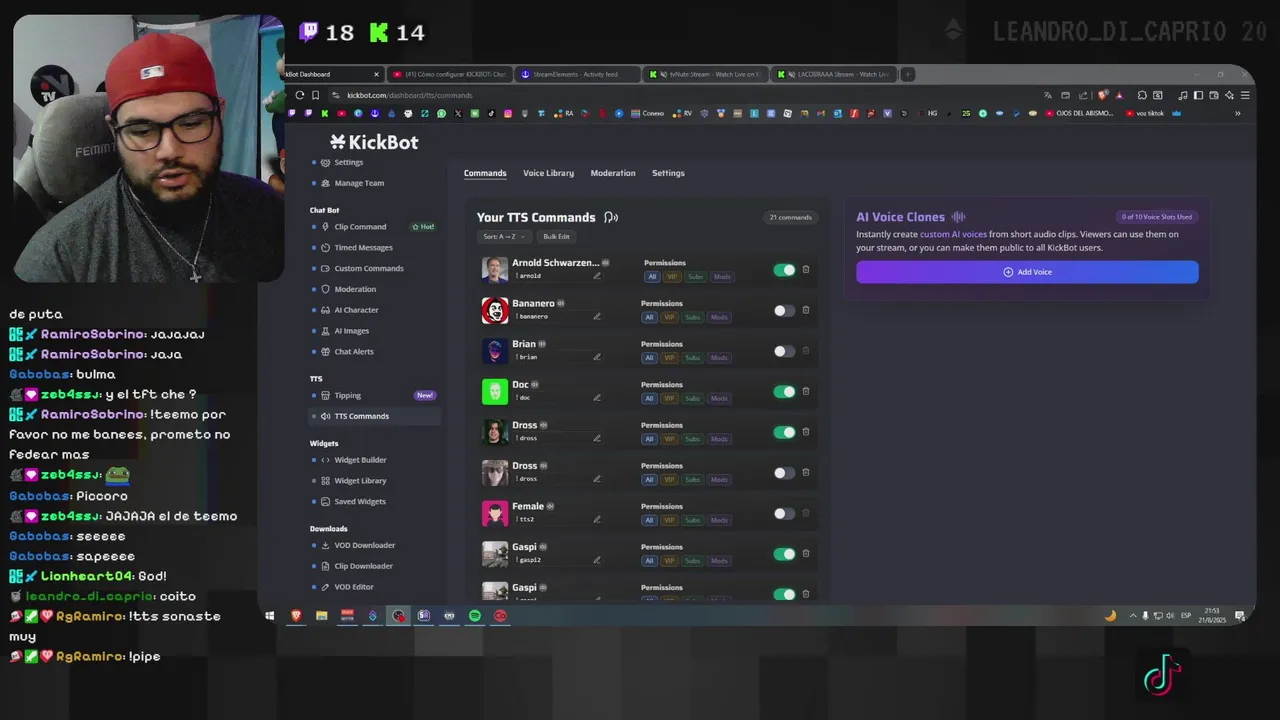The height and width of the screenshot is (720, 1280).
Task: Enable the Female tts2 command
Action: click(784, 513)
